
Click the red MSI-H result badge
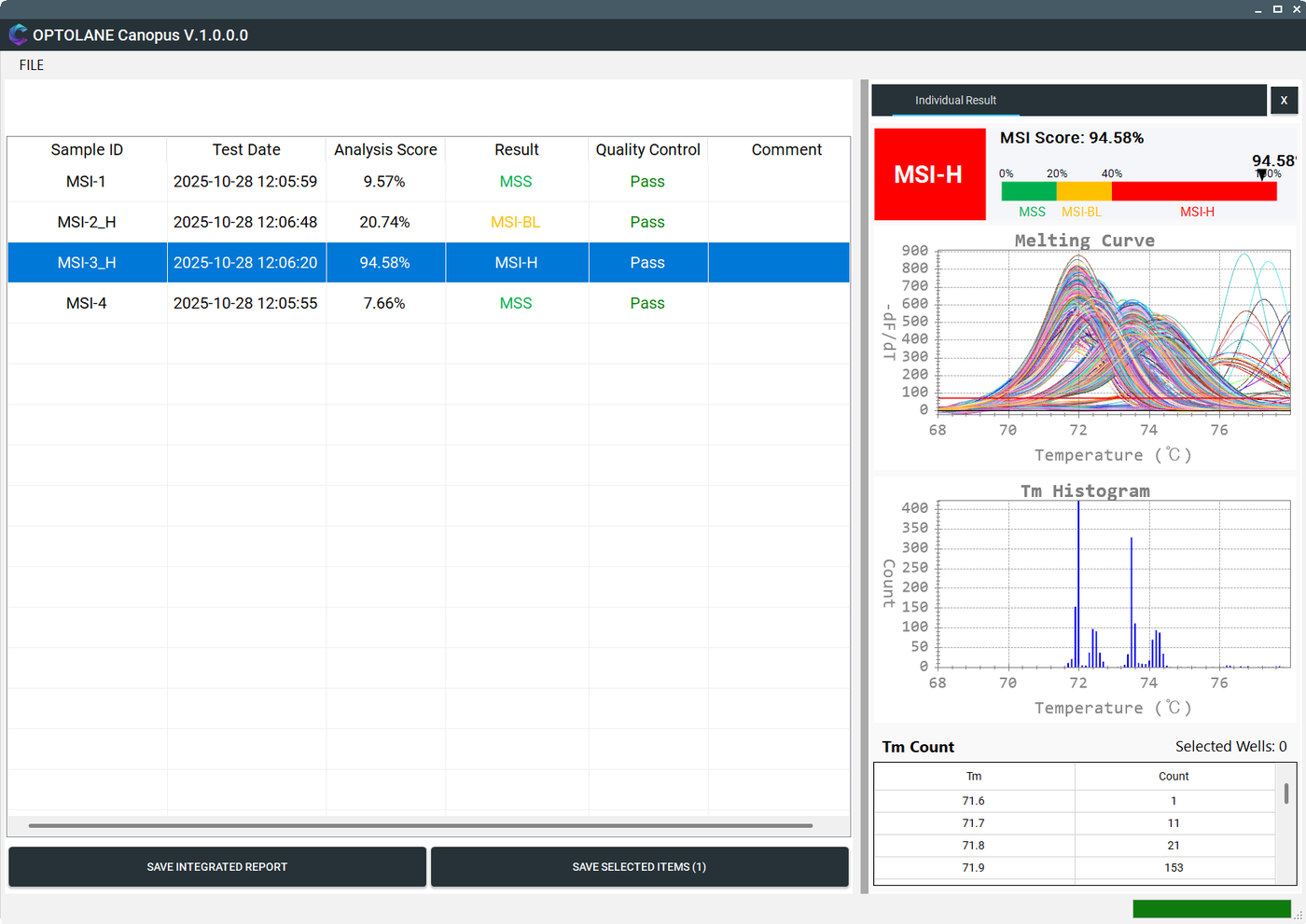coord(929,174)
